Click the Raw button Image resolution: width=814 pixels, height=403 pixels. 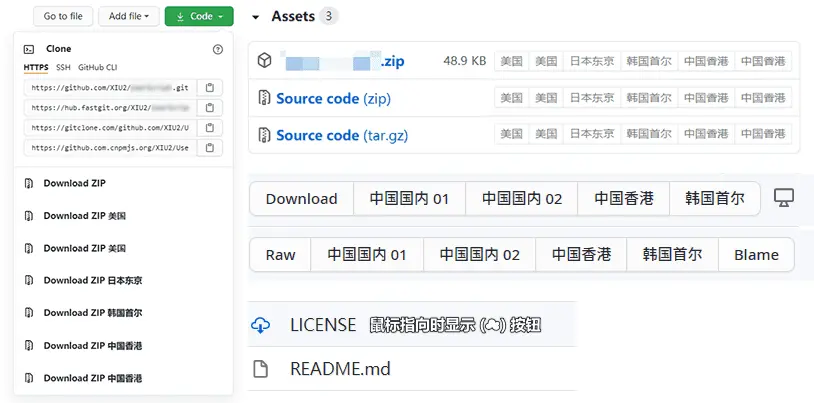pyautogui.click(x=280, y=255)
